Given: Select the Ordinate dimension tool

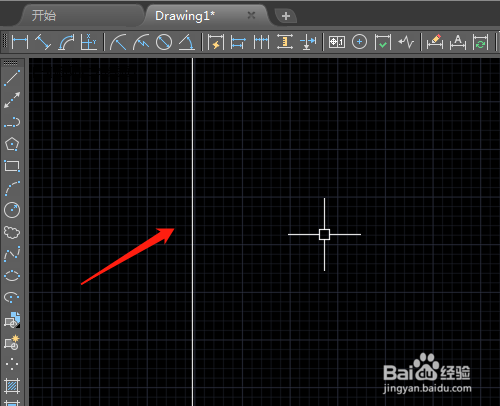Looking at the screenshot, I should click(x=89, y=42).
